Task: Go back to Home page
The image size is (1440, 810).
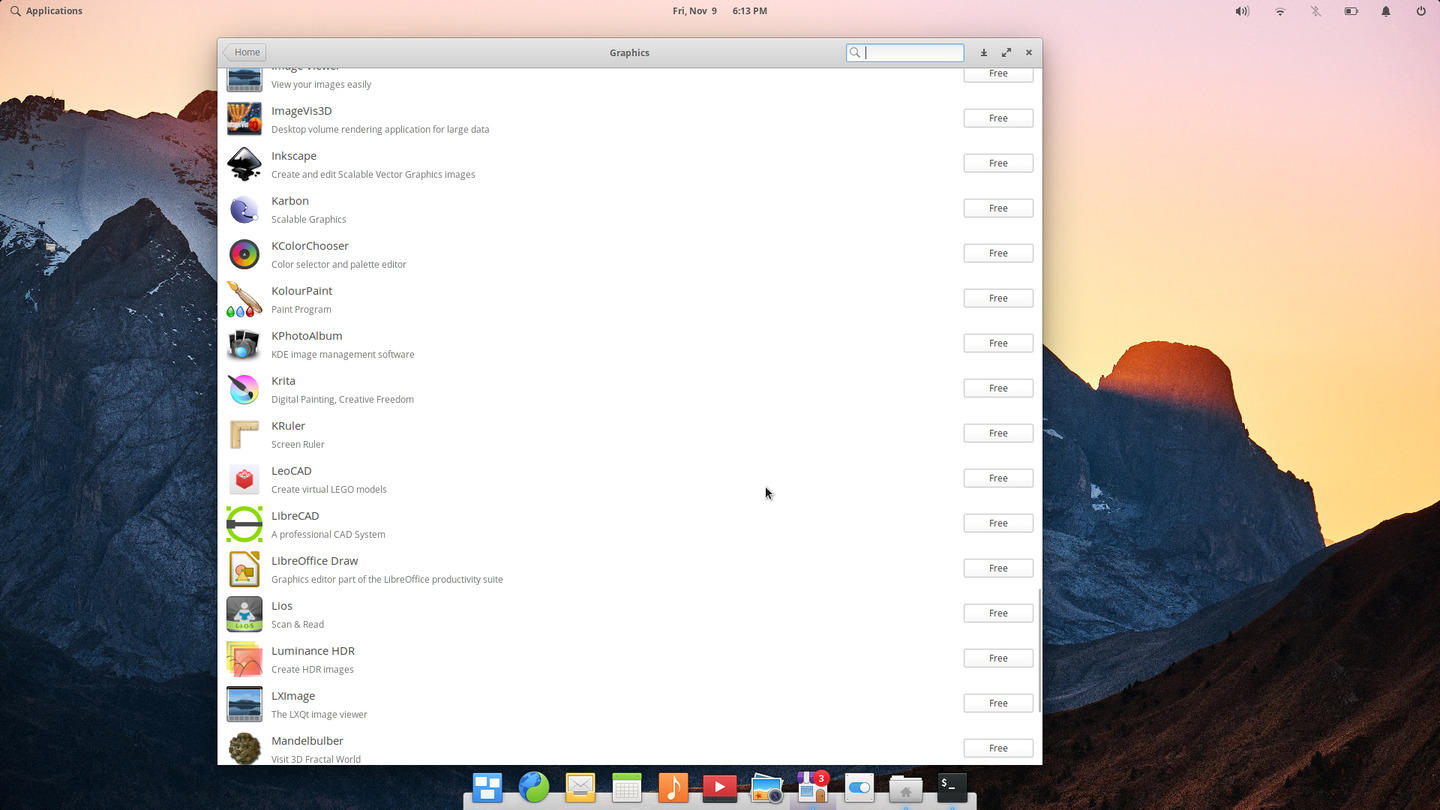Action: [x=245, y=52]
